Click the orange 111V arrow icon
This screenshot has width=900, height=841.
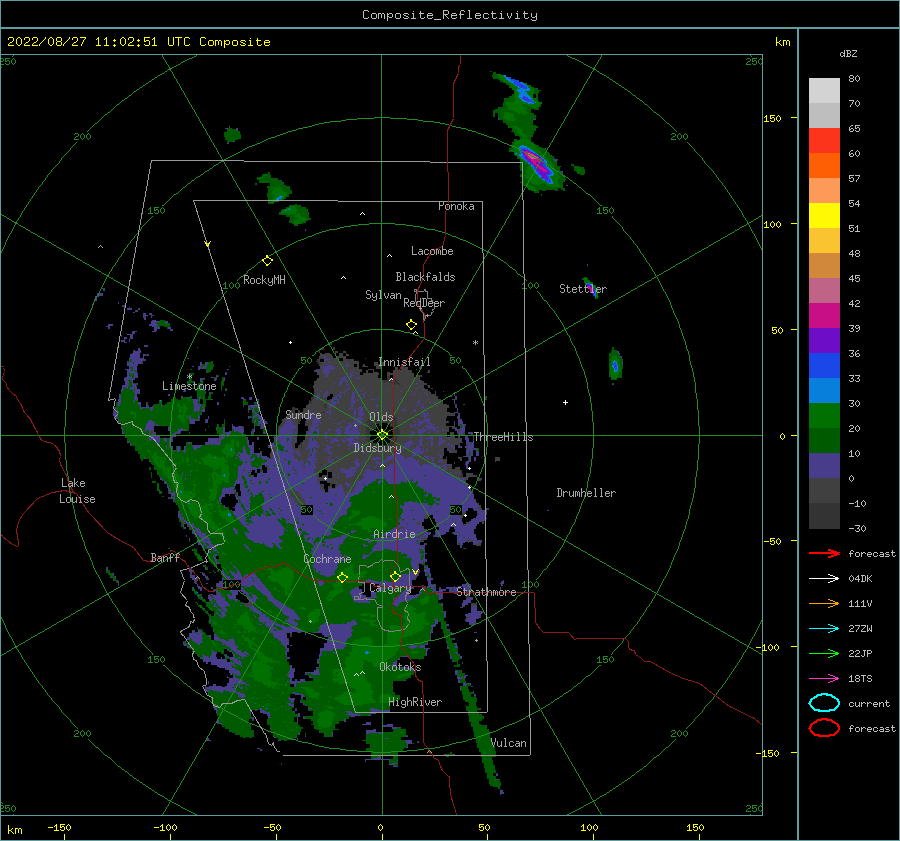[x=824, y=603]
